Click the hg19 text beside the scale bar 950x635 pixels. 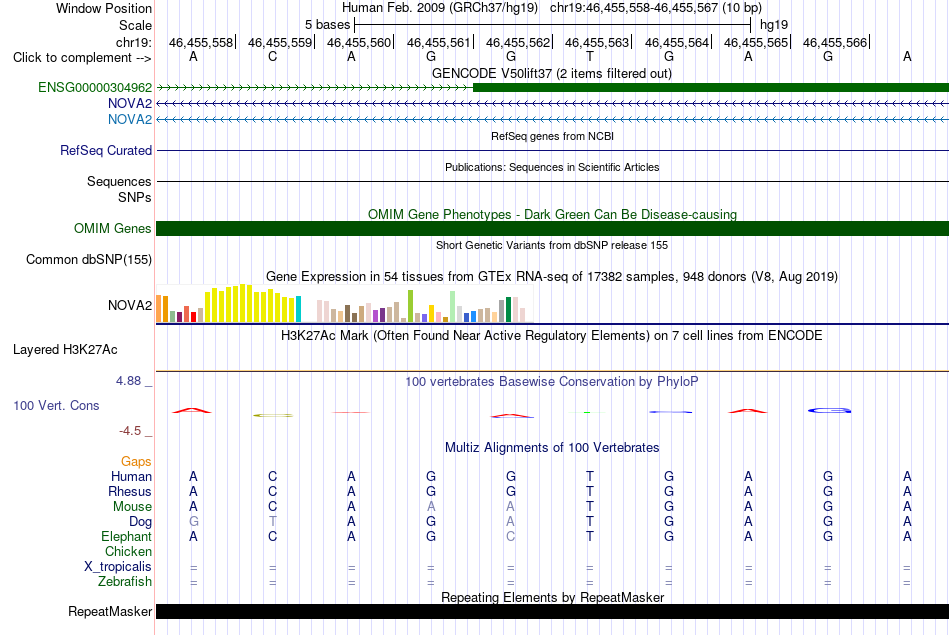point(774,25)
